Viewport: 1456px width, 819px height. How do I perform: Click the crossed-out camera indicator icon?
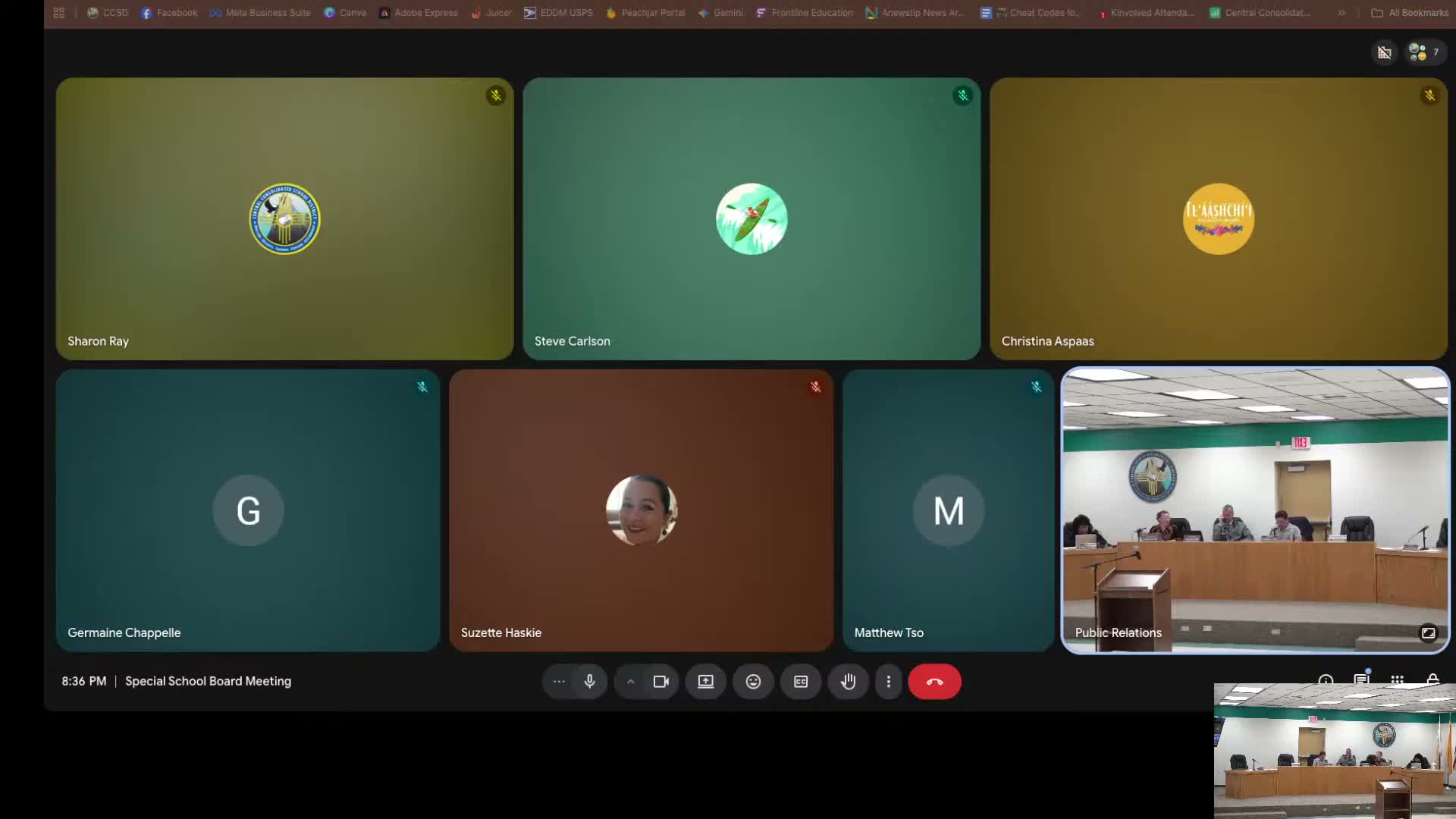point(1384,52)
